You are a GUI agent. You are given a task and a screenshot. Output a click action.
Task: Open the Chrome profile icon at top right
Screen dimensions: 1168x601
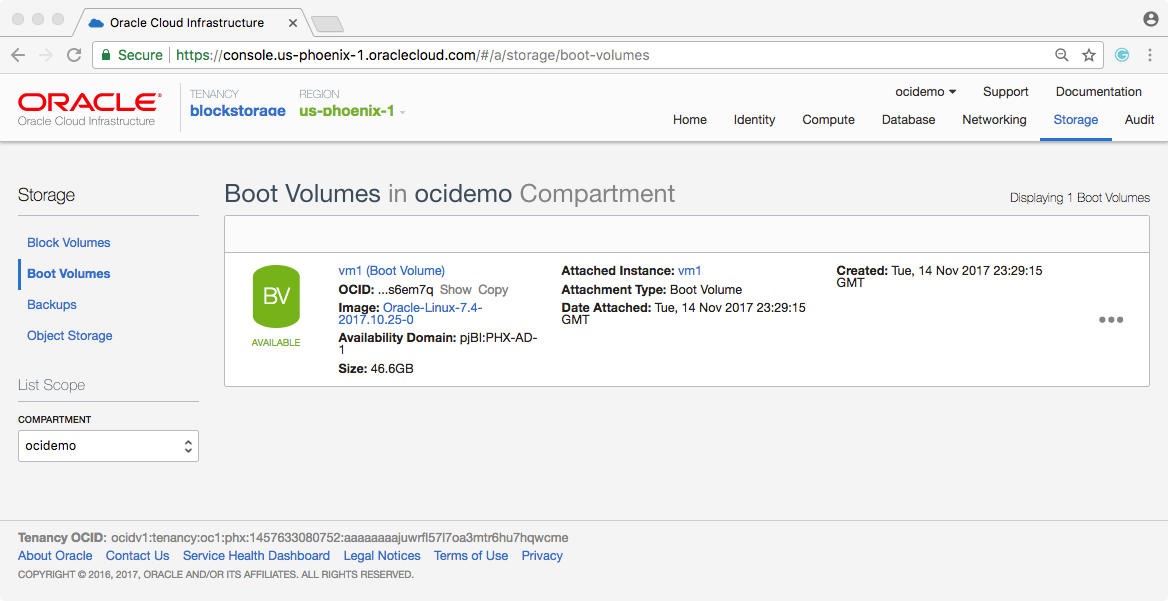click(1151, 19)
